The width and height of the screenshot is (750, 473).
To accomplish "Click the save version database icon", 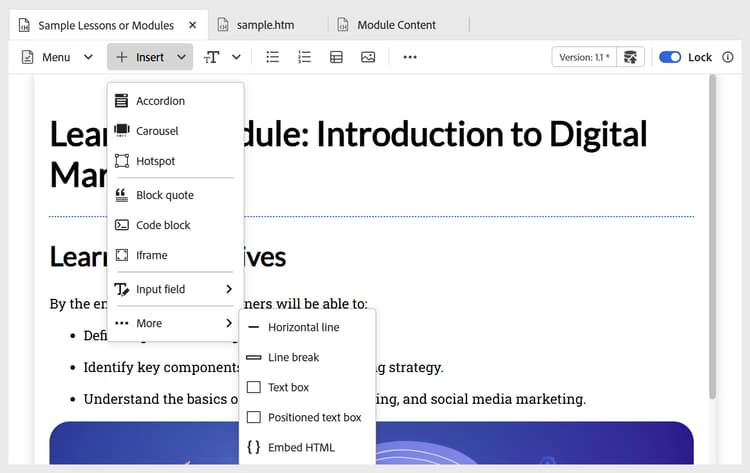I will [630, 57].
